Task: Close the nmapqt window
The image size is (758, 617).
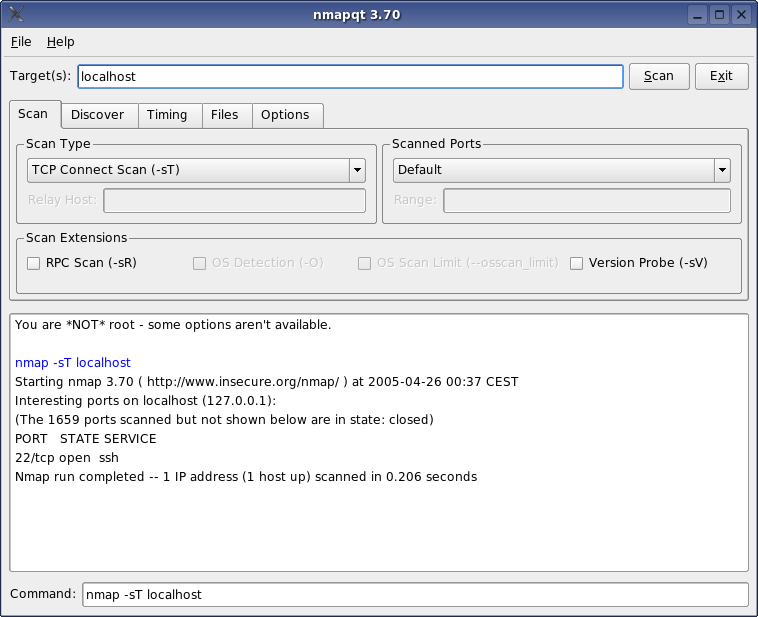Action: 741,15
